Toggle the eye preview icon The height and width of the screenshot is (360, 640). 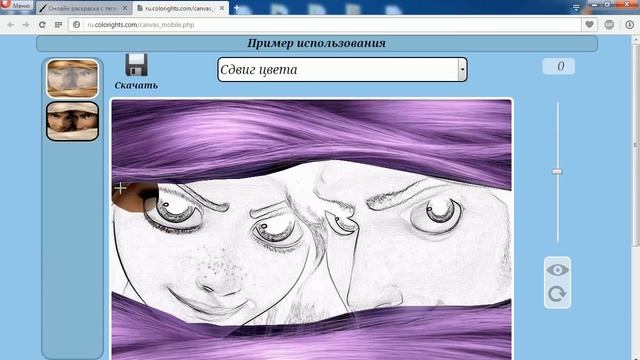pos(557,270)
